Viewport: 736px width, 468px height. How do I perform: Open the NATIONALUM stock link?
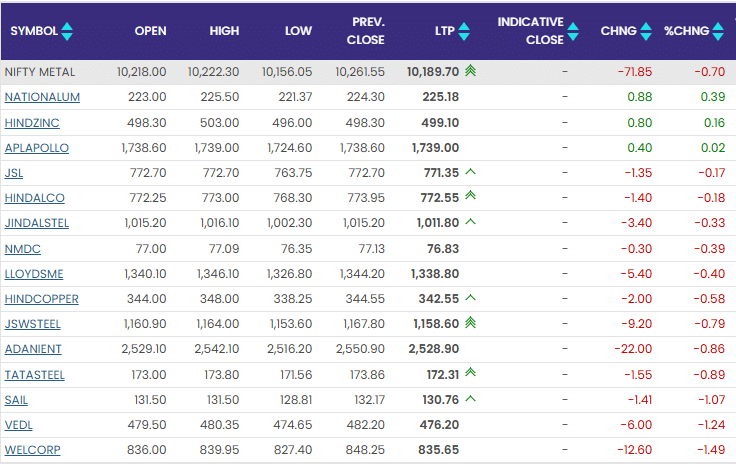[42, 97]
